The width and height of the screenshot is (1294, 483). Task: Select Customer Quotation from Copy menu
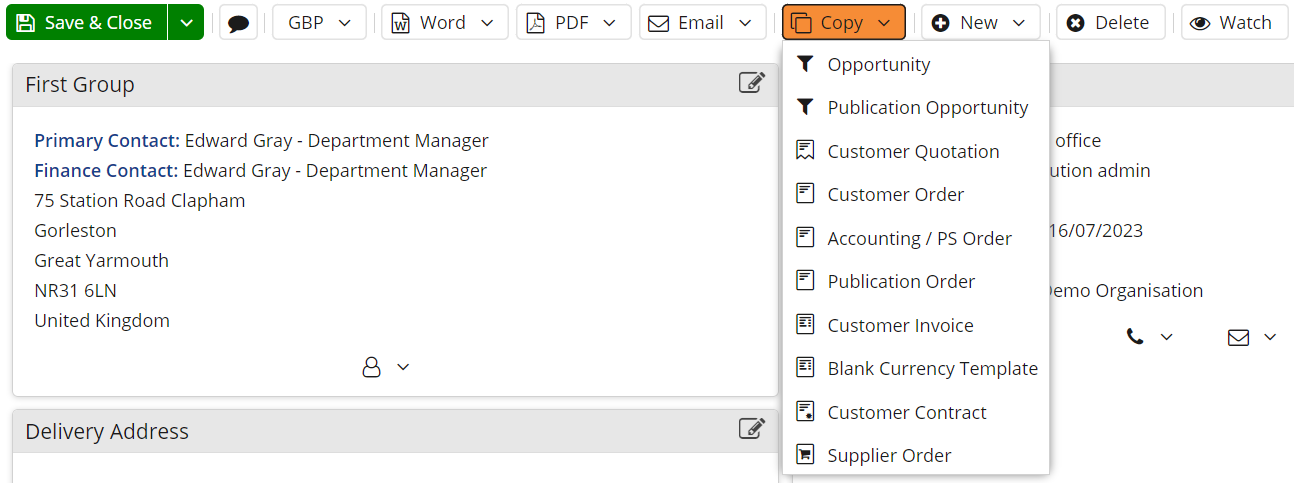[913, 151]
